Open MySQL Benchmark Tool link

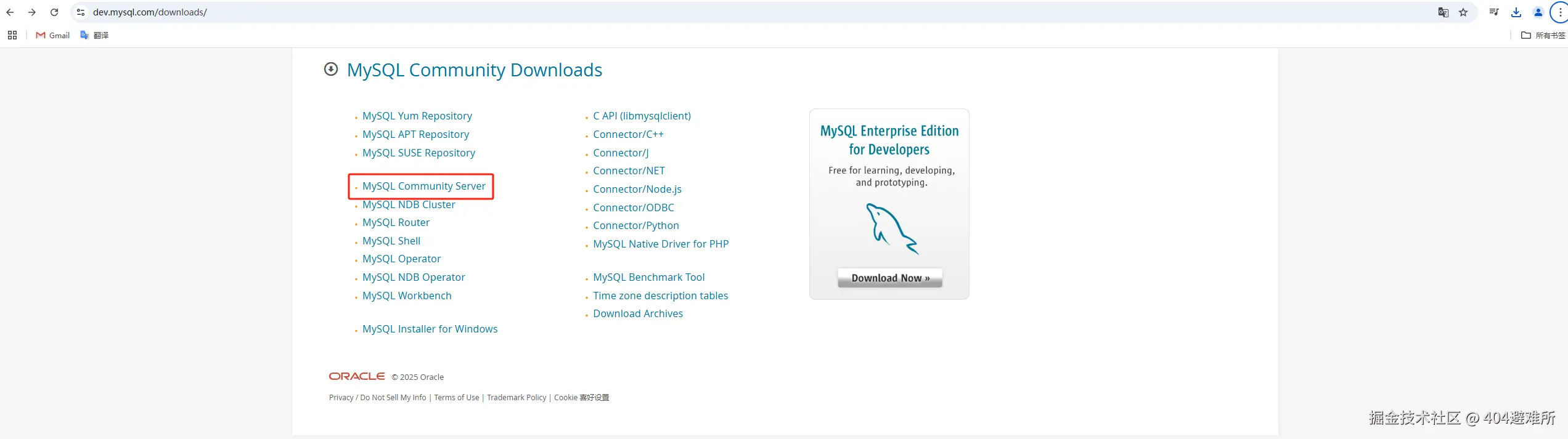point(648,277)
